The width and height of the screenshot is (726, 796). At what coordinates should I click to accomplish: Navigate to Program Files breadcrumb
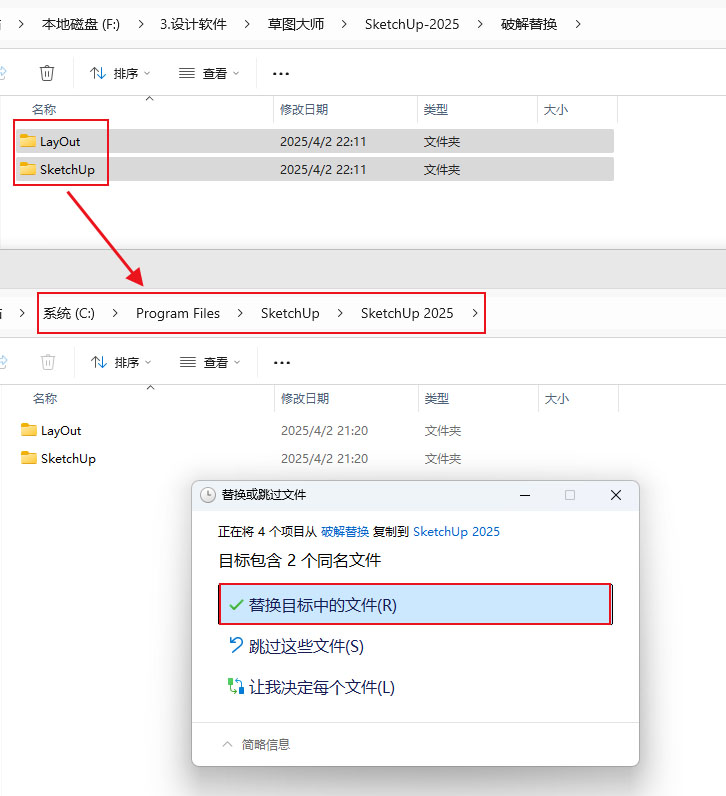point(178,313)
